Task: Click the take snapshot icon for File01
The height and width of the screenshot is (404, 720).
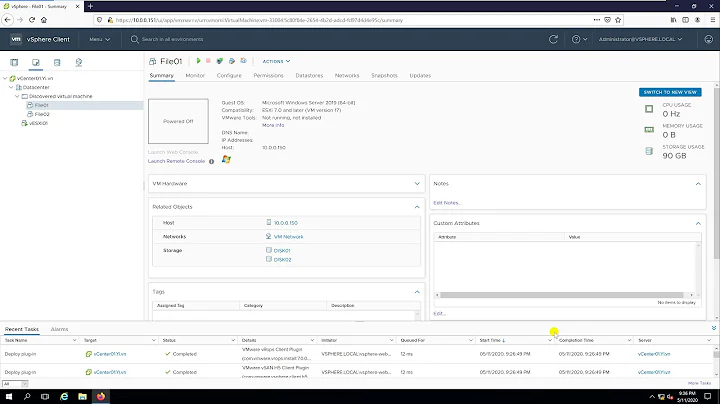Action: click(x=243, y=61)
